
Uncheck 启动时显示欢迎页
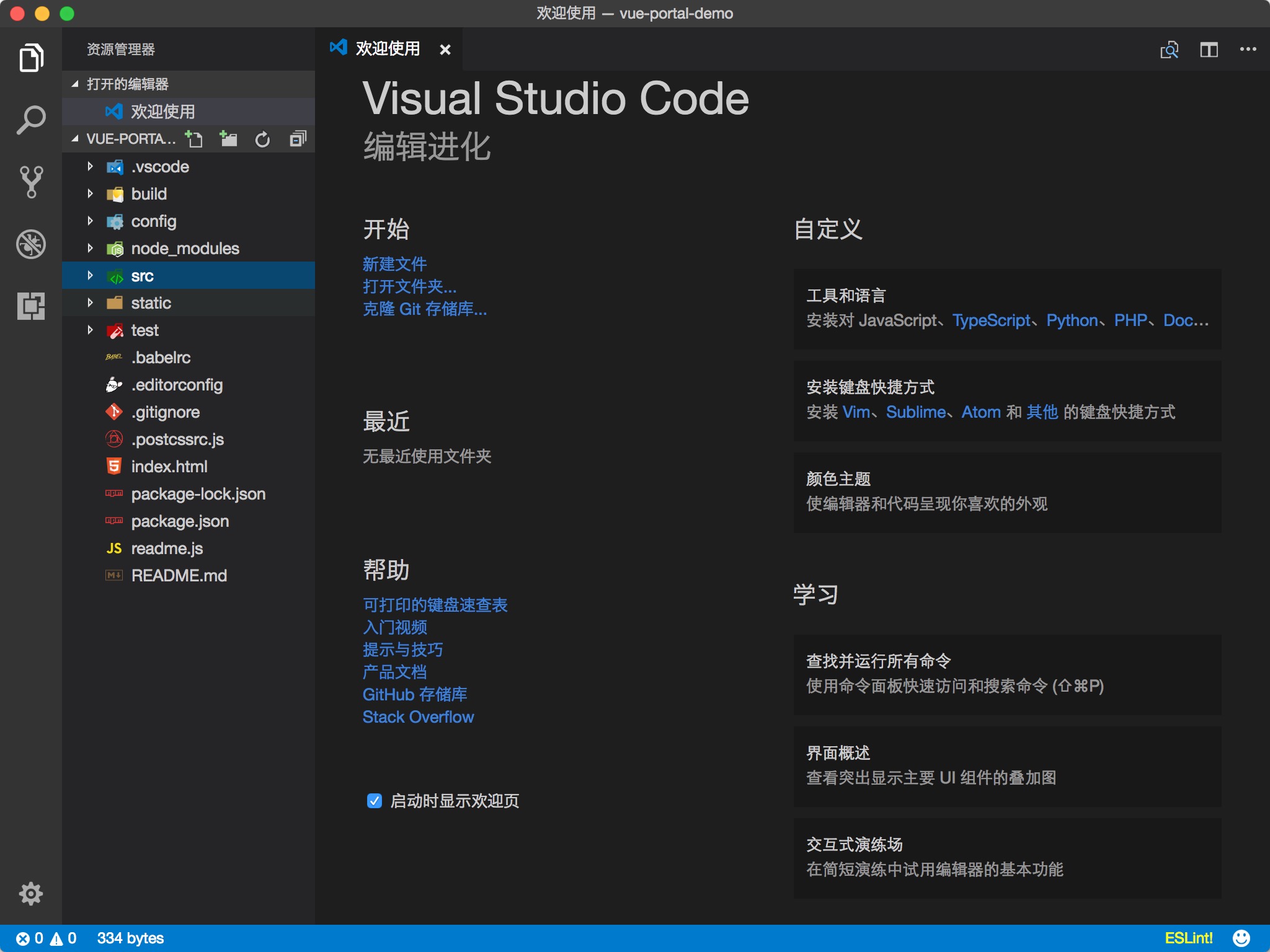click(x=374, y=801)
